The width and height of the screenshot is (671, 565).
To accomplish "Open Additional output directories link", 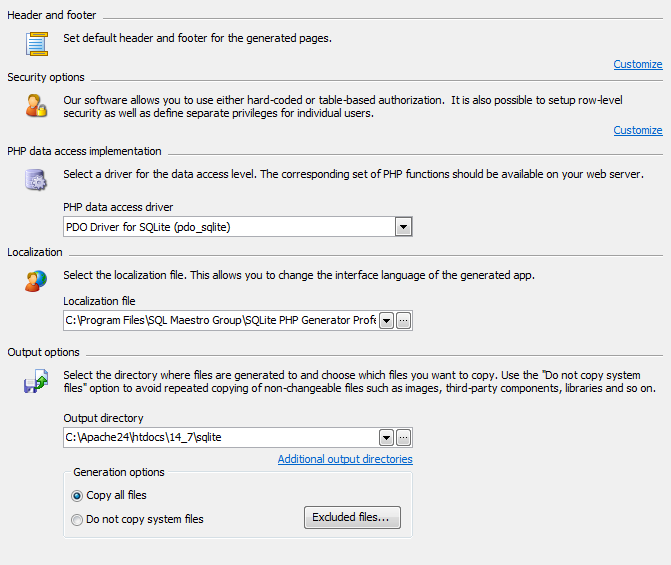I will point(345,459).
